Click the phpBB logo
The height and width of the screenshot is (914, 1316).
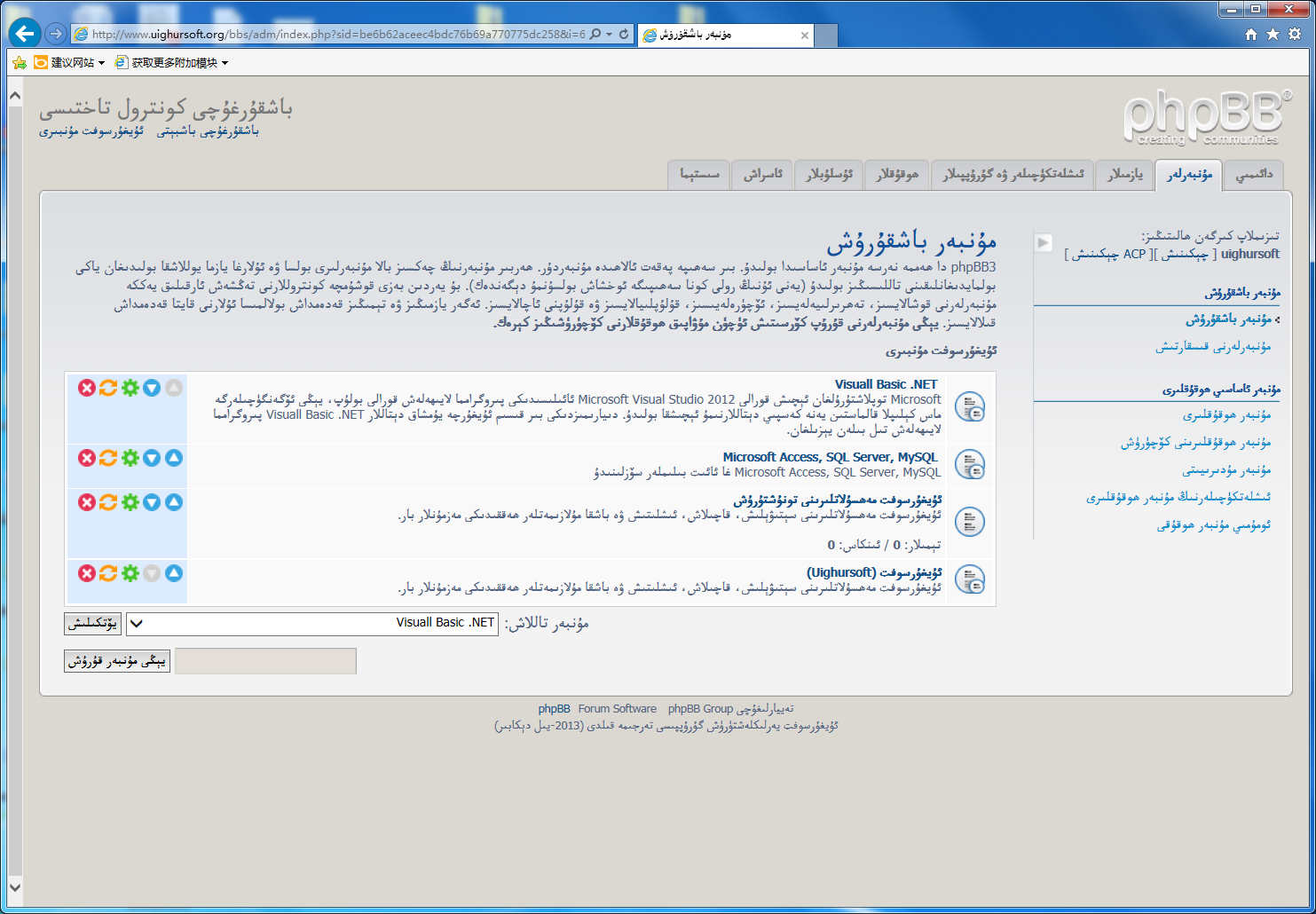pyautogui.click(x=1207, y=118)
